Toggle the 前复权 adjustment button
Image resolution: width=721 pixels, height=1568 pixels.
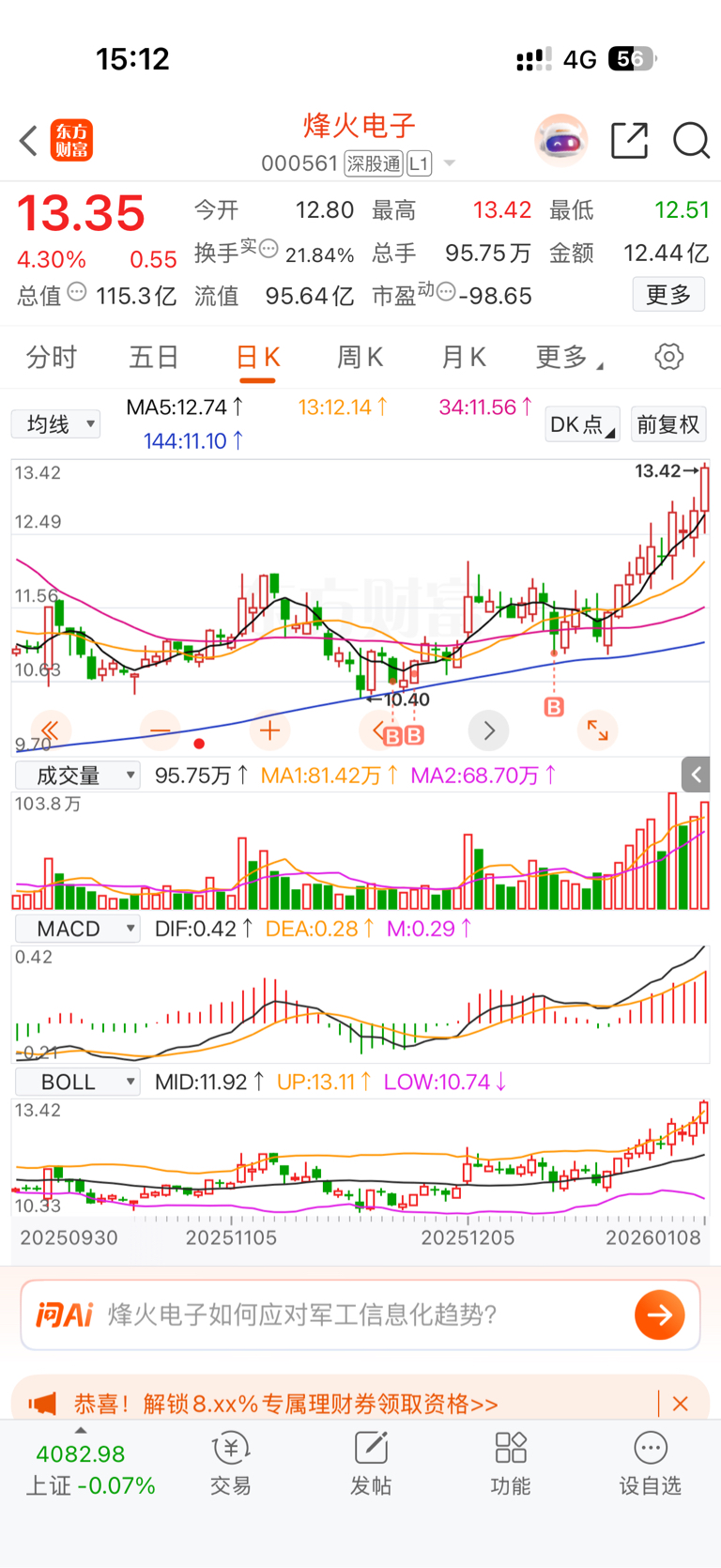pos(668,424)
